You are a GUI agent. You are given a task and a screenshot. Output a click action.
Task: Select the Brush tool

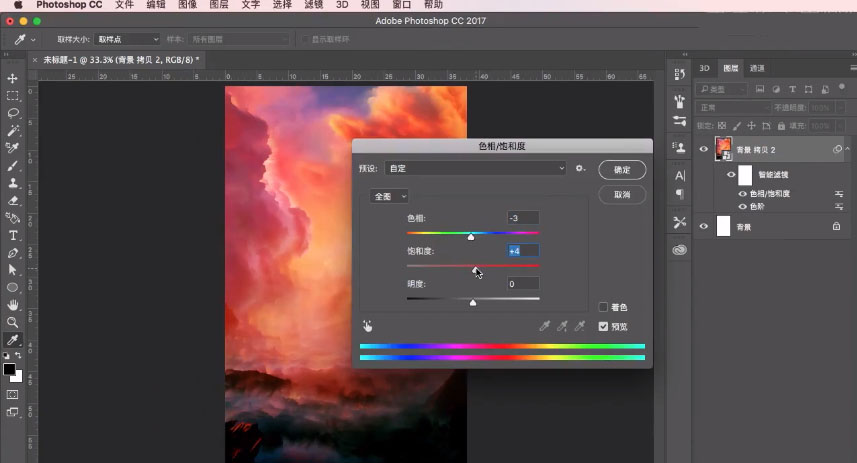[x=13, y=166]
